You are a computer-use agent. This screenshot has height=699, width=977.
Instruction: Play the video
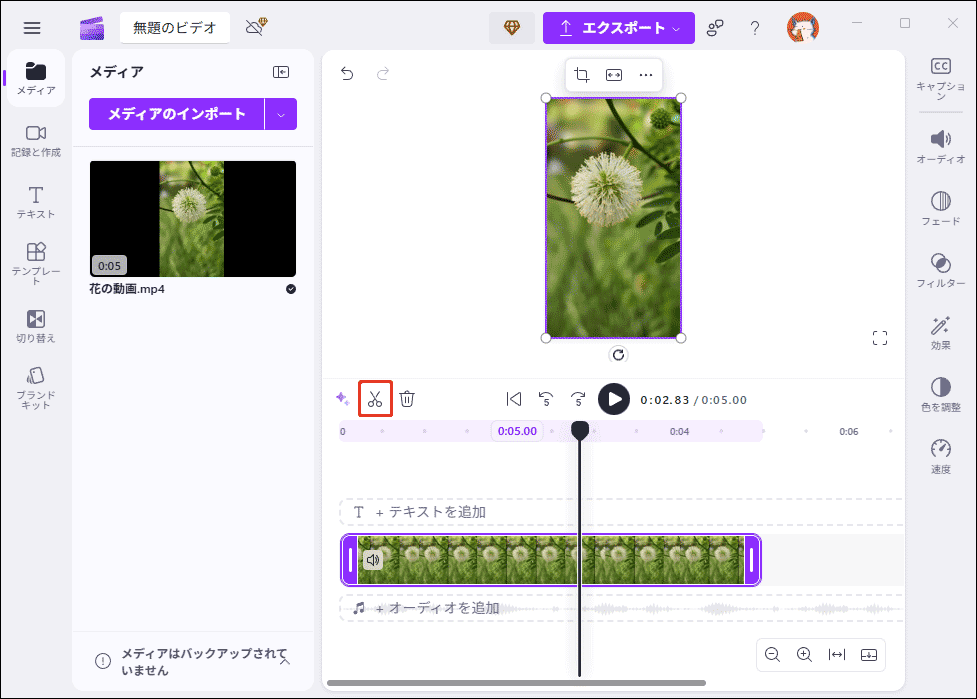click(x=614, y=399)
